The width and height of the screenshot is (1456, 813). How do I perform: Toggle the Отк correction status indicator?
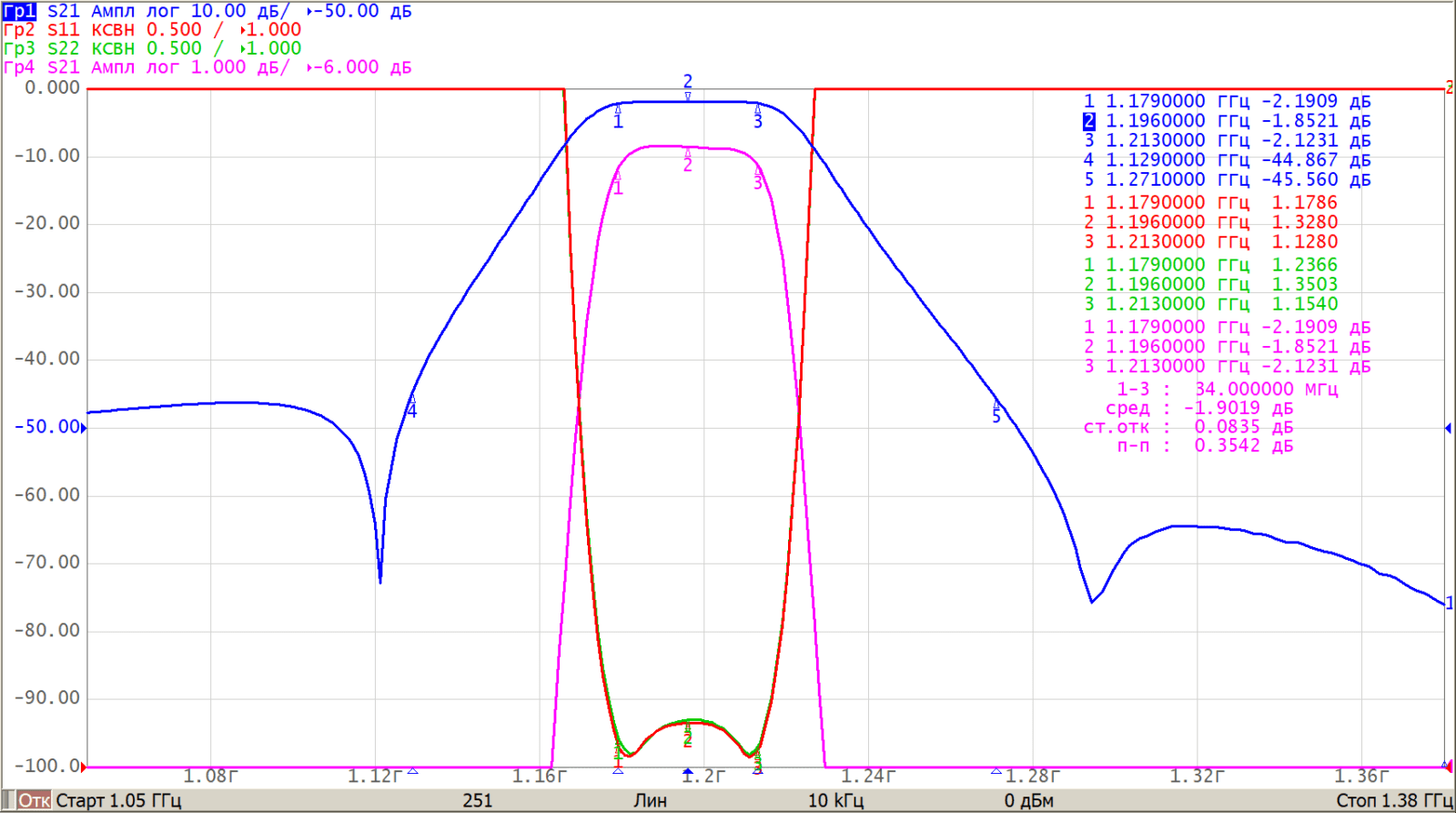click(35, 800)
